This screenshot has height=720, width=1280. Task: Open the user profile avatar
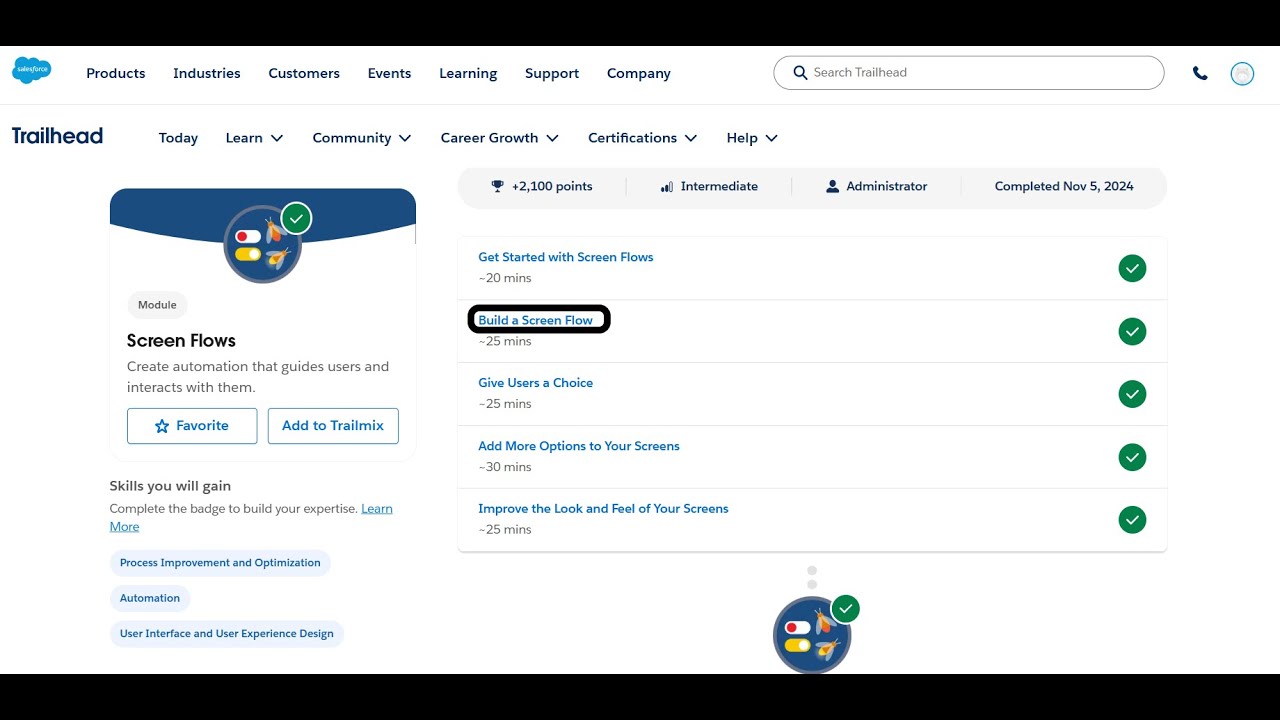[1242, 73]
